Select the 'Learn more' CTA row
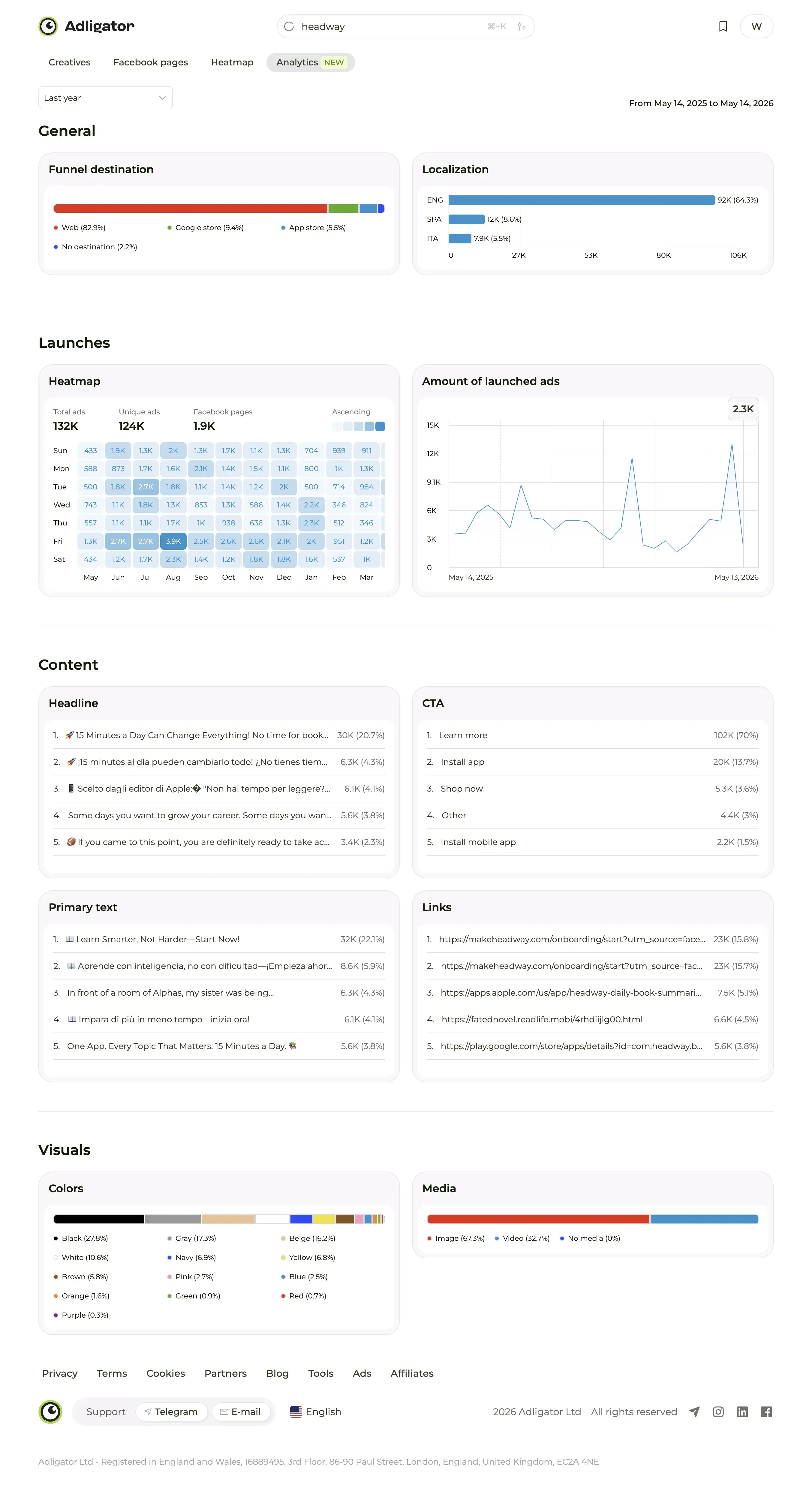 (592, 735)
